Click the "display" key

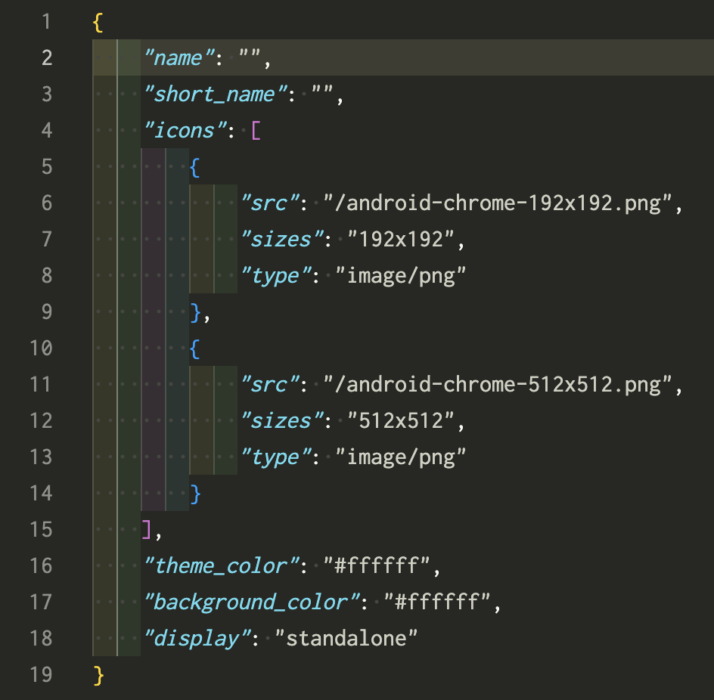pos(197,639)
